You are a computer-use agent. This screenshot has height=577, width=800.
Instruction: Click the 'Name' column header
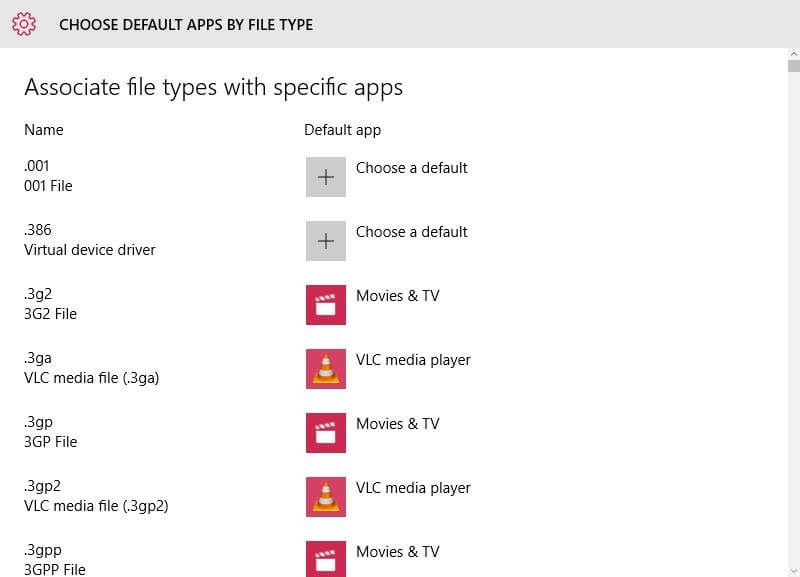(x=44, y=130)
